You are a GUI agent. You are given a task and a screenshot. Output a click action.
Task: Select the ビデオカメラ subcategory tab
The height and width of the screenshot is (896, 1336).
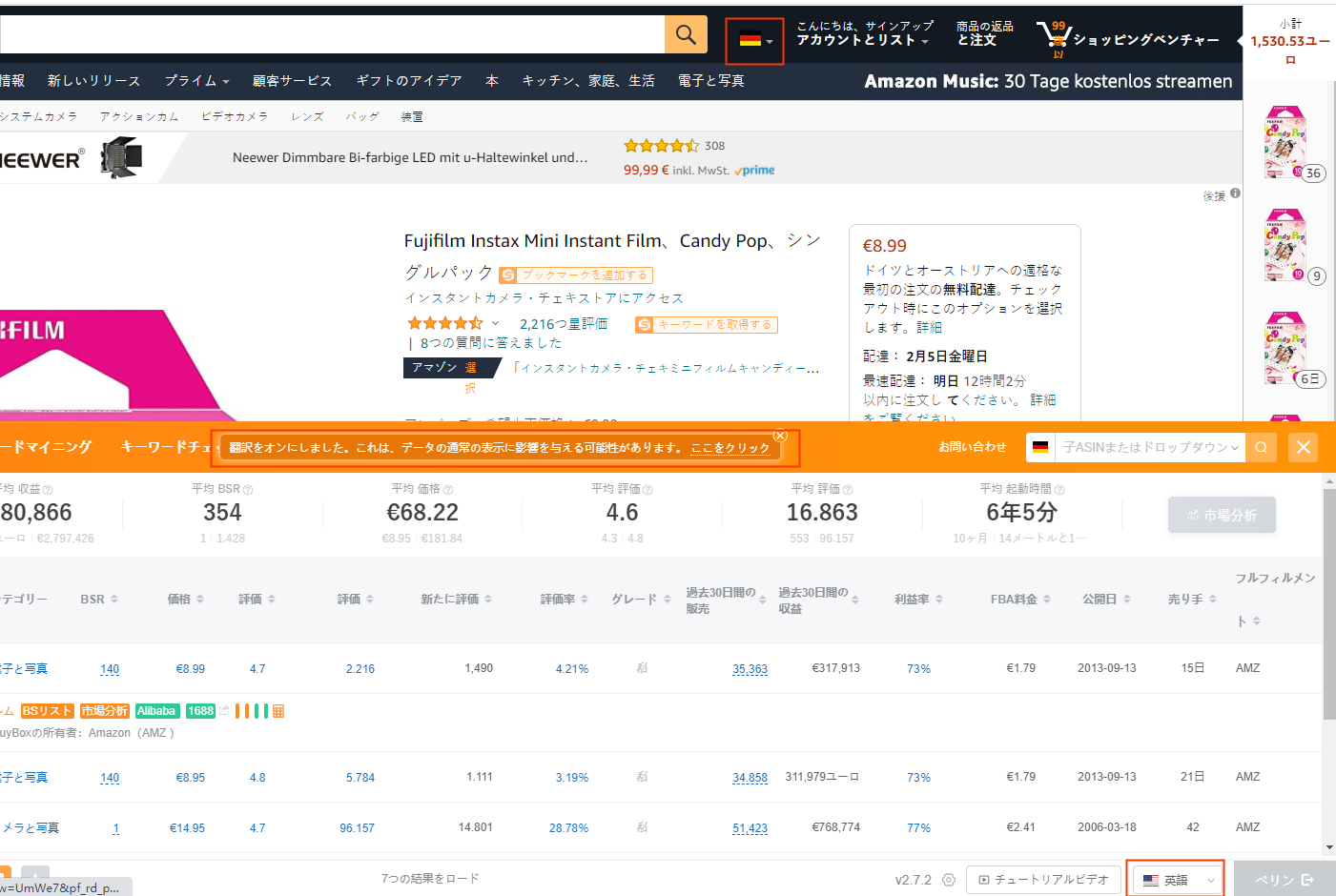tap(235, 116)
